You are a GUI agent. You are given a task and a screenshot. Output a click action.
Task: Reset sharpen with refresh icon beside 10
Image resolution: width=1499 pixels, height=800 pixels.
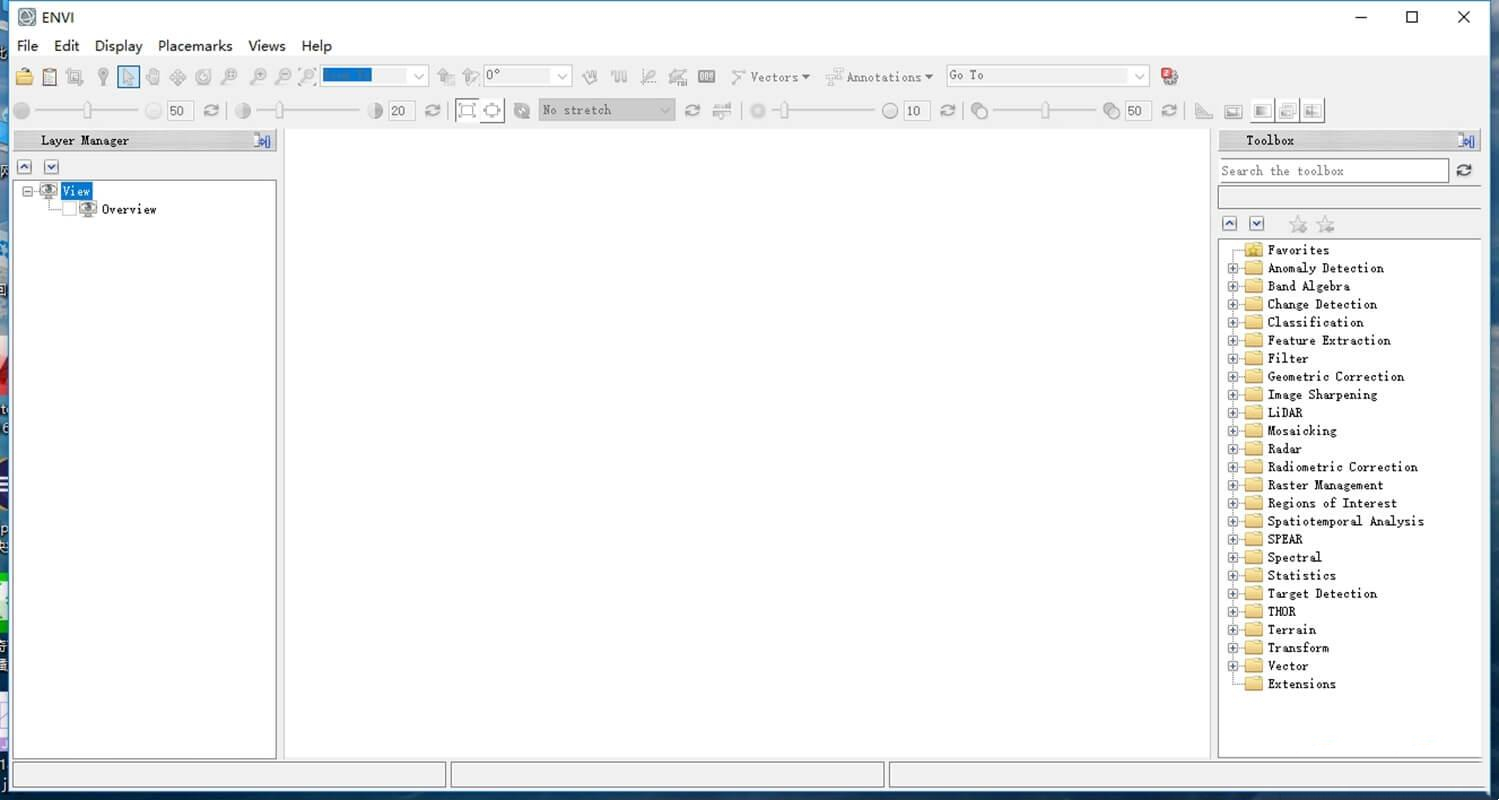947,110
